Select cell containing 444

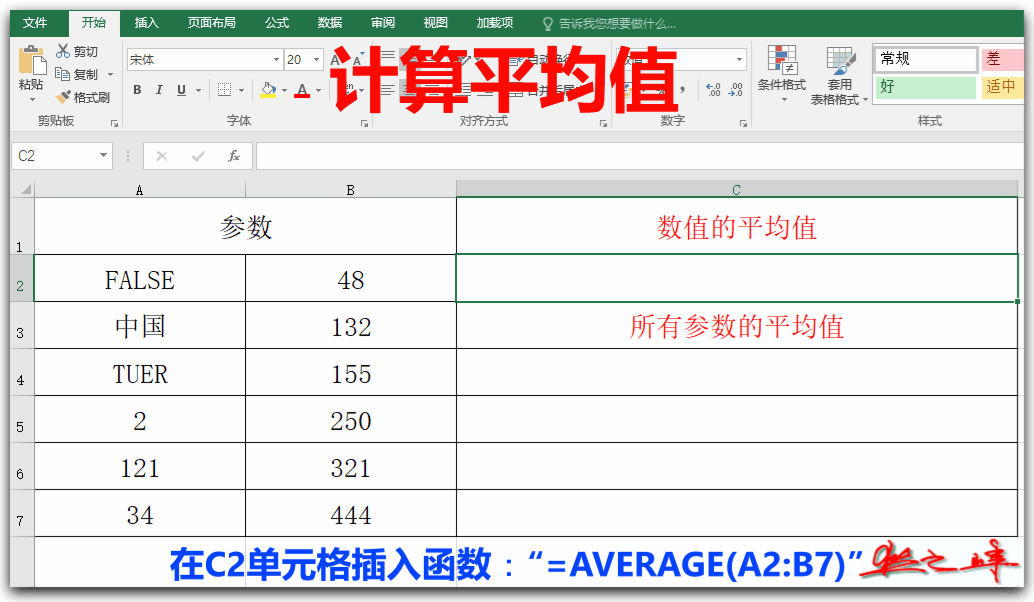tap(351, 514)
